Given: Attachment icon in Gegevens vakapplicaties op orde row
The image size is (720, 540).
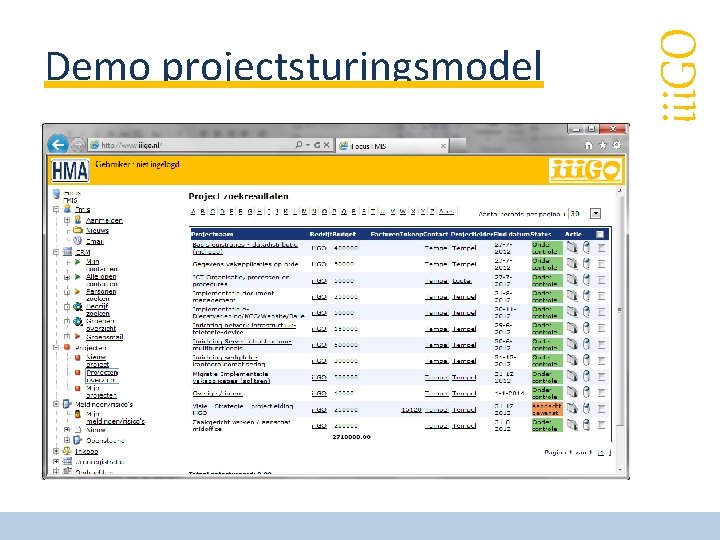Looking at the screenshot, I should tap(586, 264).
